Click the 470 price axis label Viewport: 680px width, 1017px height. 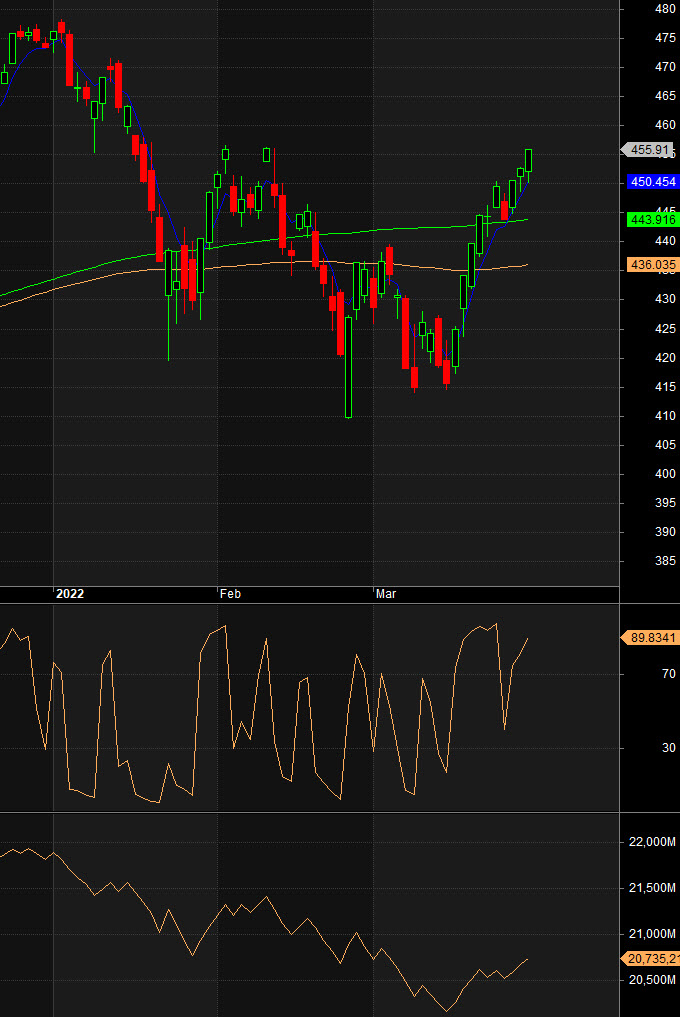[x=665, y=67]
